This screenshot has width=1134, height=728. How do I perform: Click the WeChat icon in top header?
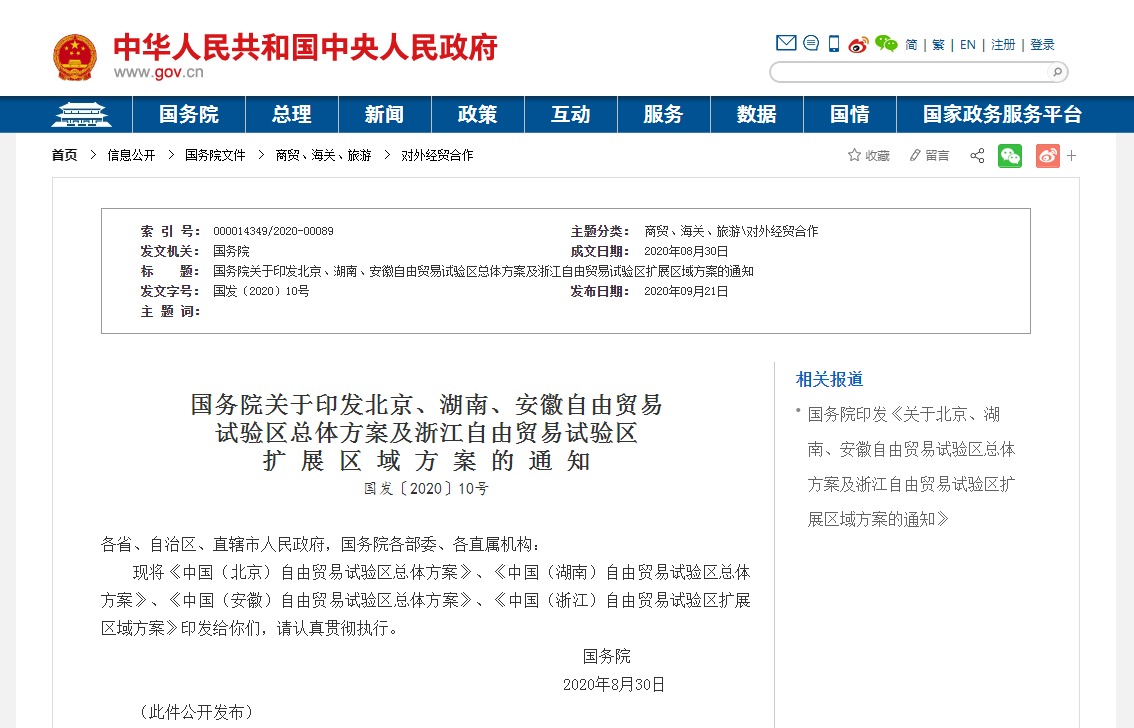tap(886, 44)
